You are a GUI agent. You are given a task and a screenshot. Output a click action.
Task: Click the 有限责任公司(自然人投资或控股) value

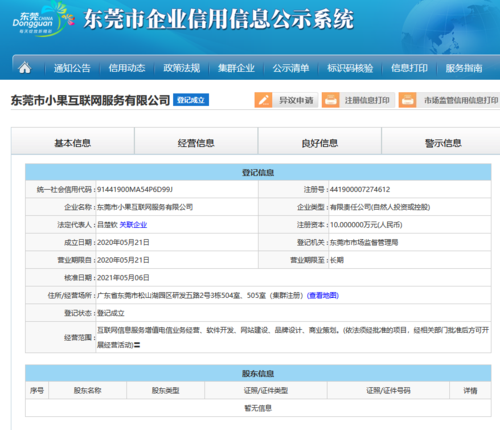[x=380, y=207]
